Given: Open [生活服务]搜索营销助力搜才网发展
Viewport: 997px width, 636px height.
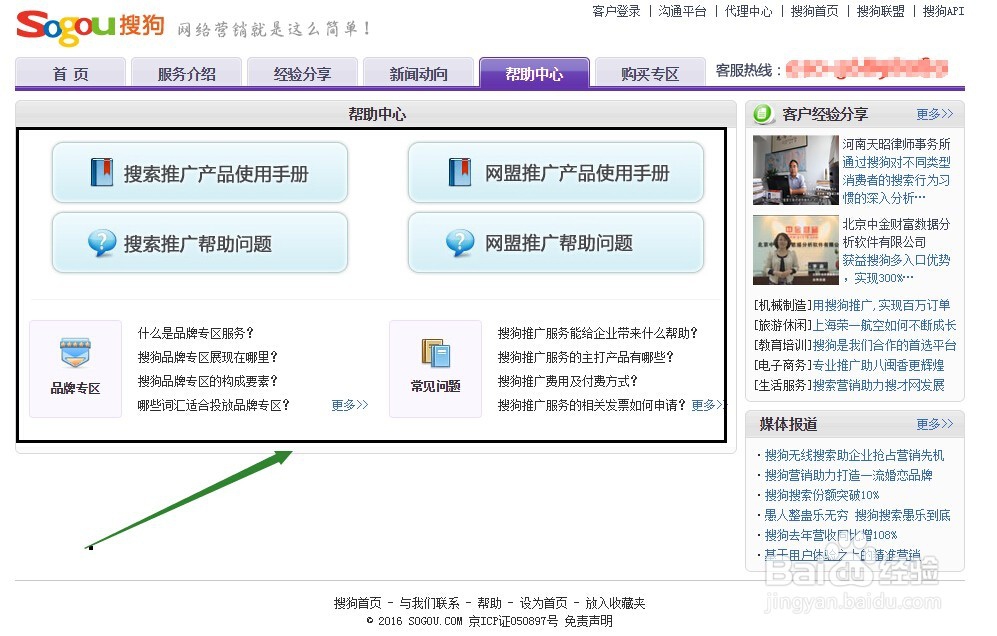Looking at the screenshot, I should (849, 385).
